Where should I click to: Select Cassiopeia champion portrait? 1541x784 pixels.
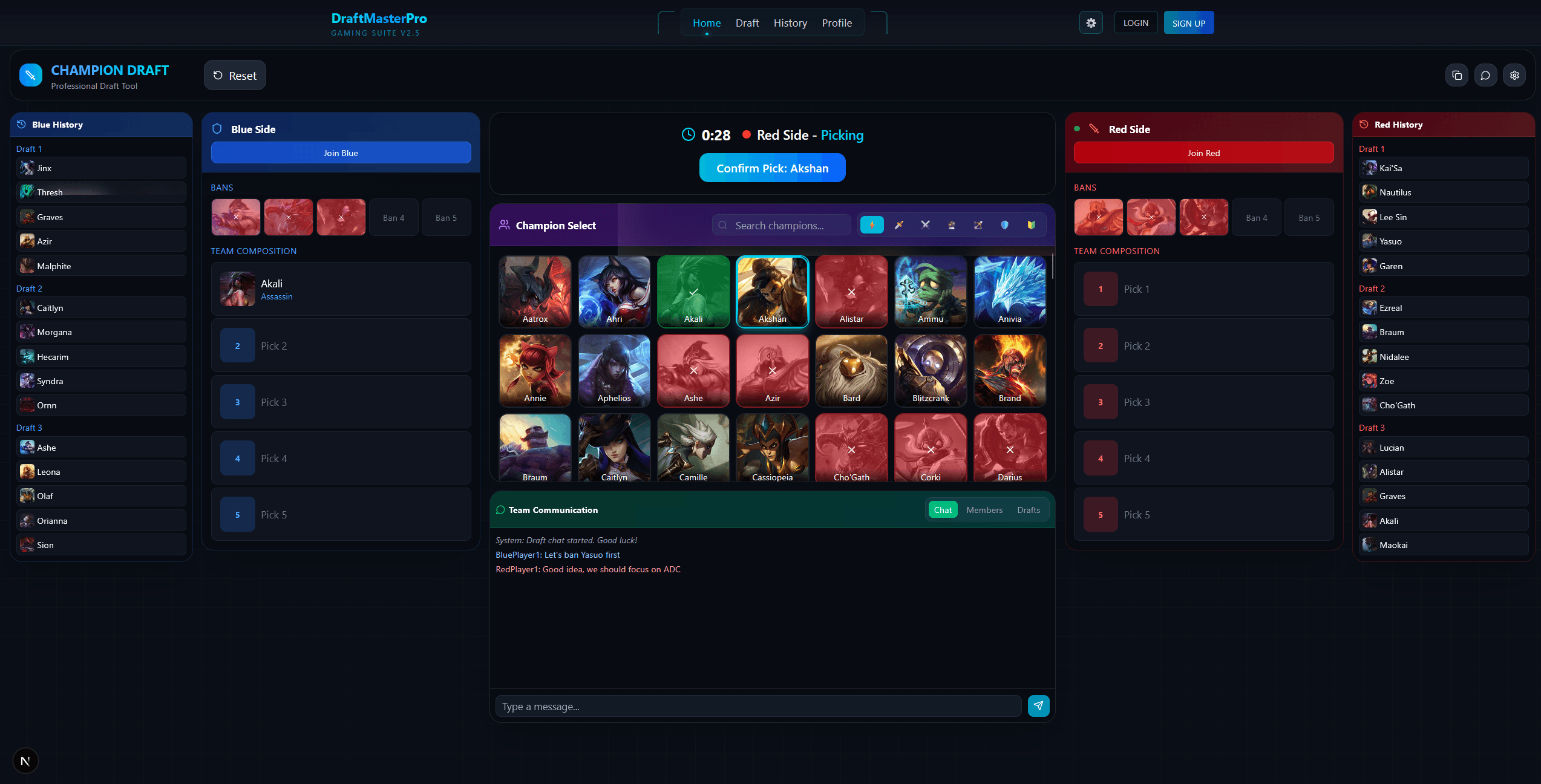[773, 448]
